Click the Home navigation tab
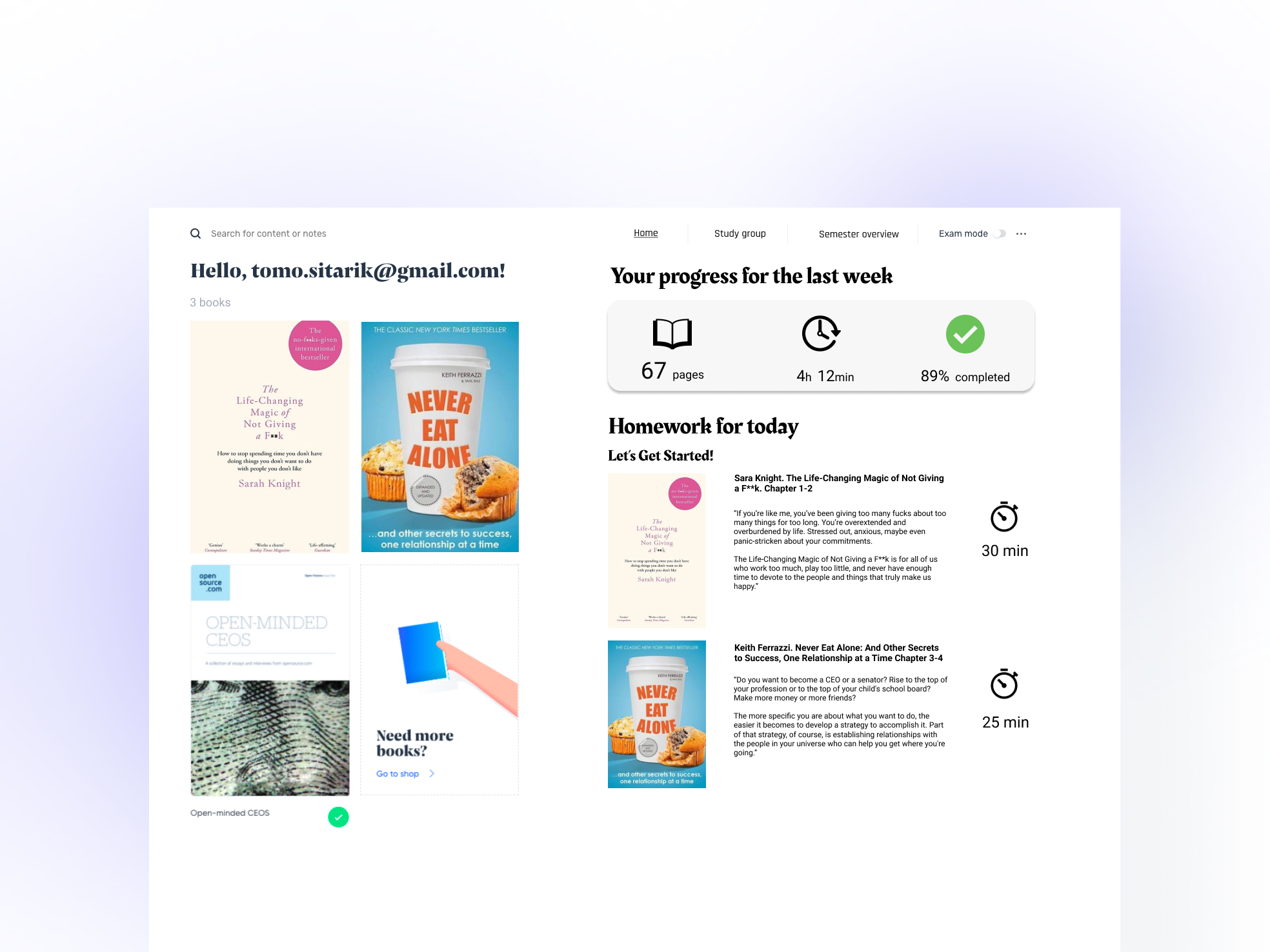1270x952 pixels. pos(646,233)
